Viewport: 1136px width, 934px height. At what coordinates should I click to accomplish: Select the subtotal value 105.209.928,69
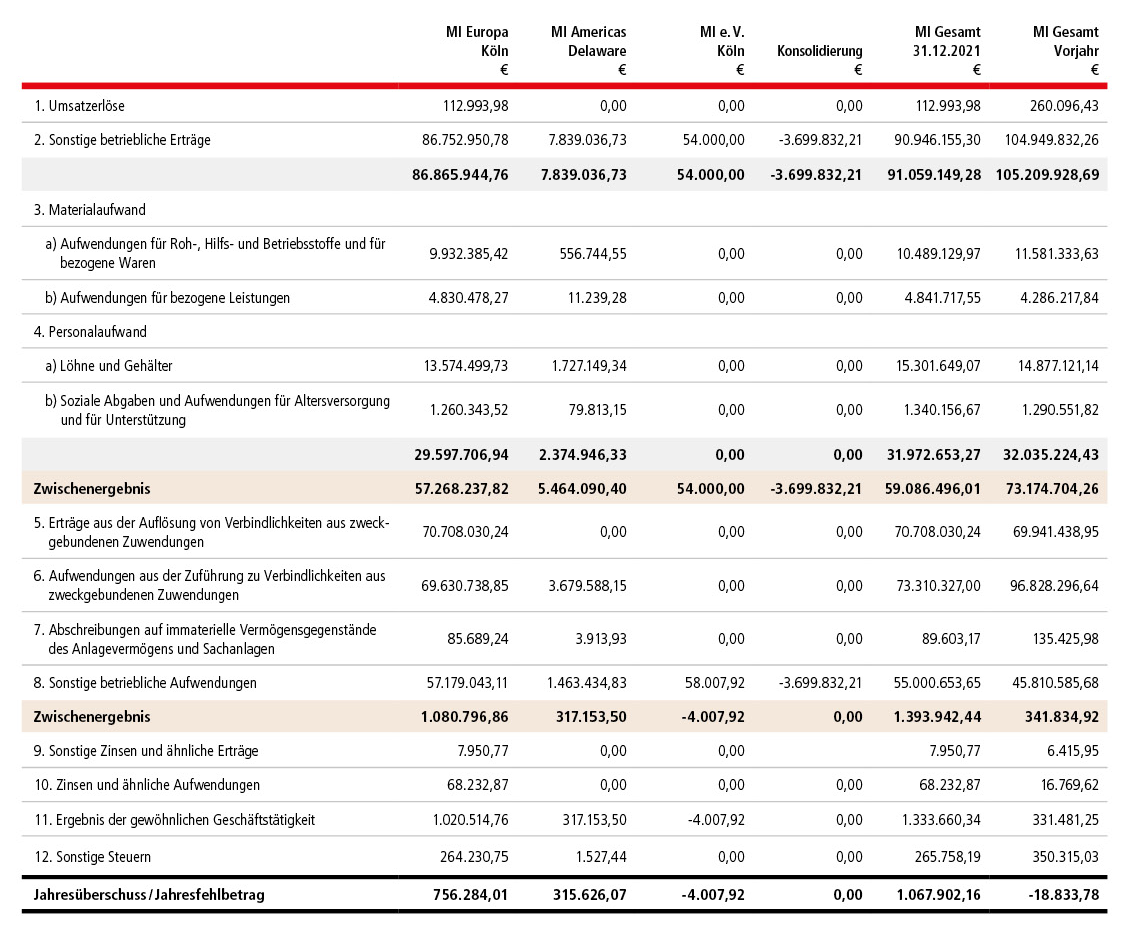(x=1047, y=175)
